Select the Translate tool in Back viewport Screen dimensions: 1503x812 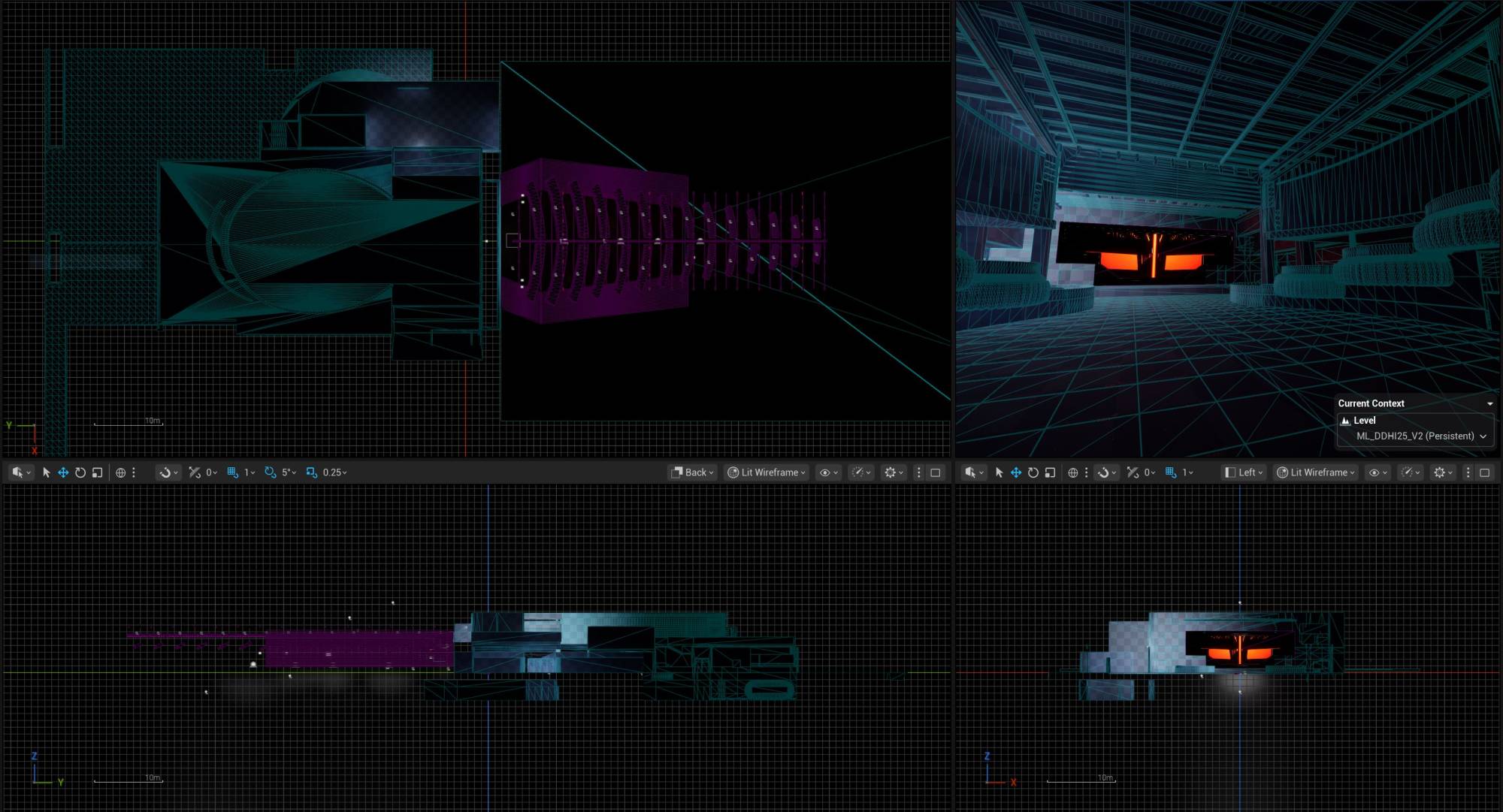point(63,472)
